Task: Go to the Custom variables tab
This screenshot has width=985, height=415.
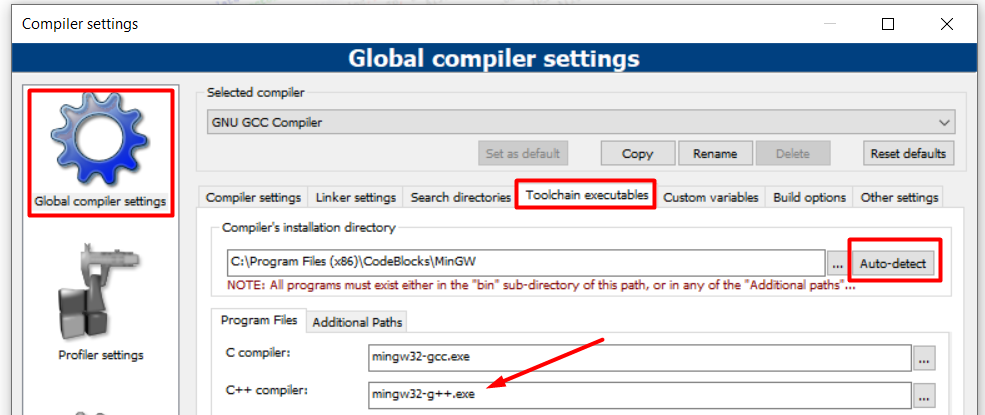Action: pyautogui.click(x=712, y=197)
